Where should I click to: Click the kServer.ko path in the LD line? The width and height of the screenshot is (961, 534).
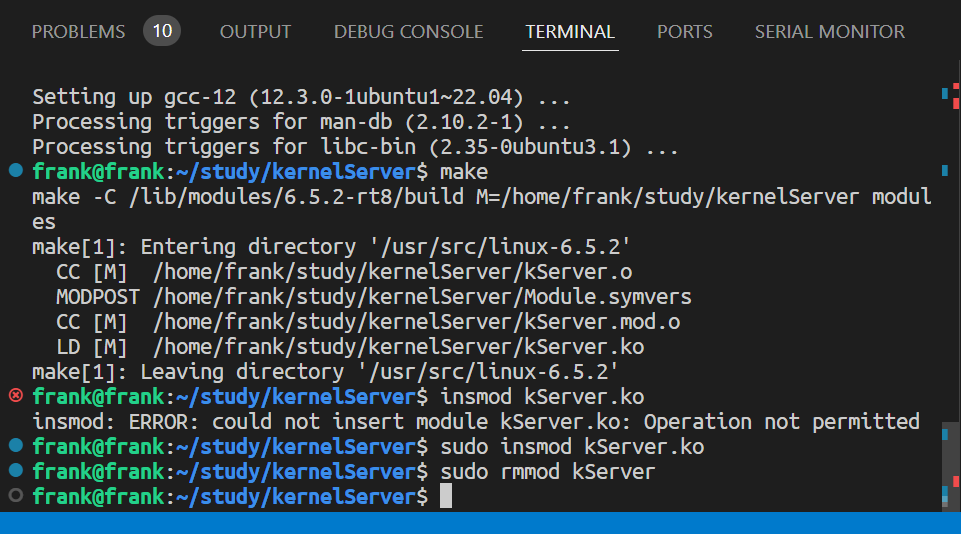point(398,347)
